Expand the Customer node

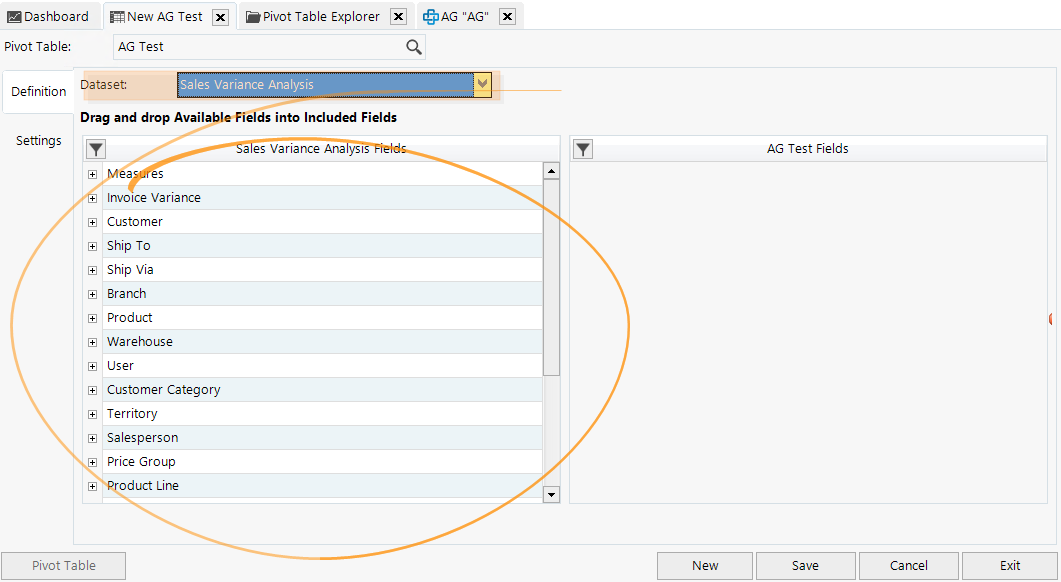pyautogui.click(x=93, y=223)
